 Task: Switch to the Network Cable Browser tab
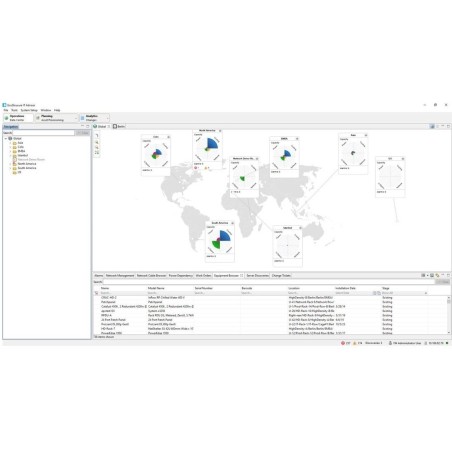pyautogui.click(x=151, y=276)
